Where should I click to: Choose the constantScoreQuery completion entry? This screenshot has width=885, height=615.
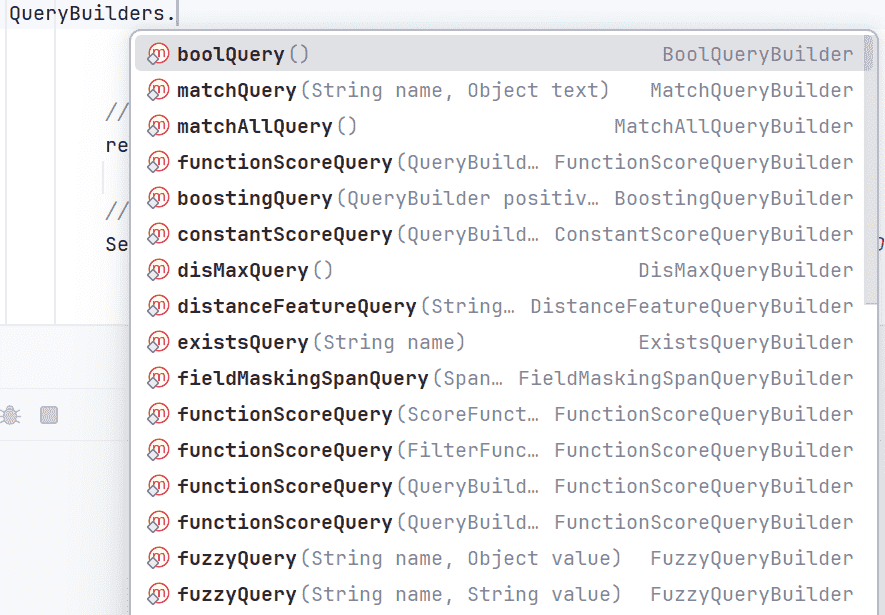284,235
